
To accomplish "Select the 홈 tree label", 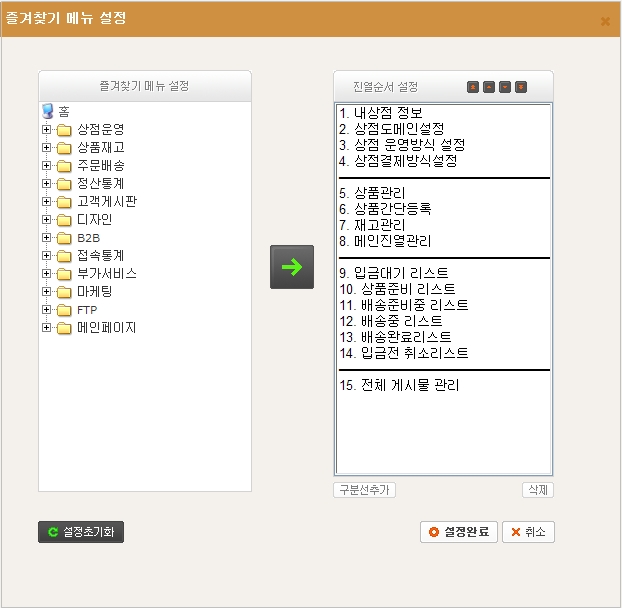I will pos(64,111).
